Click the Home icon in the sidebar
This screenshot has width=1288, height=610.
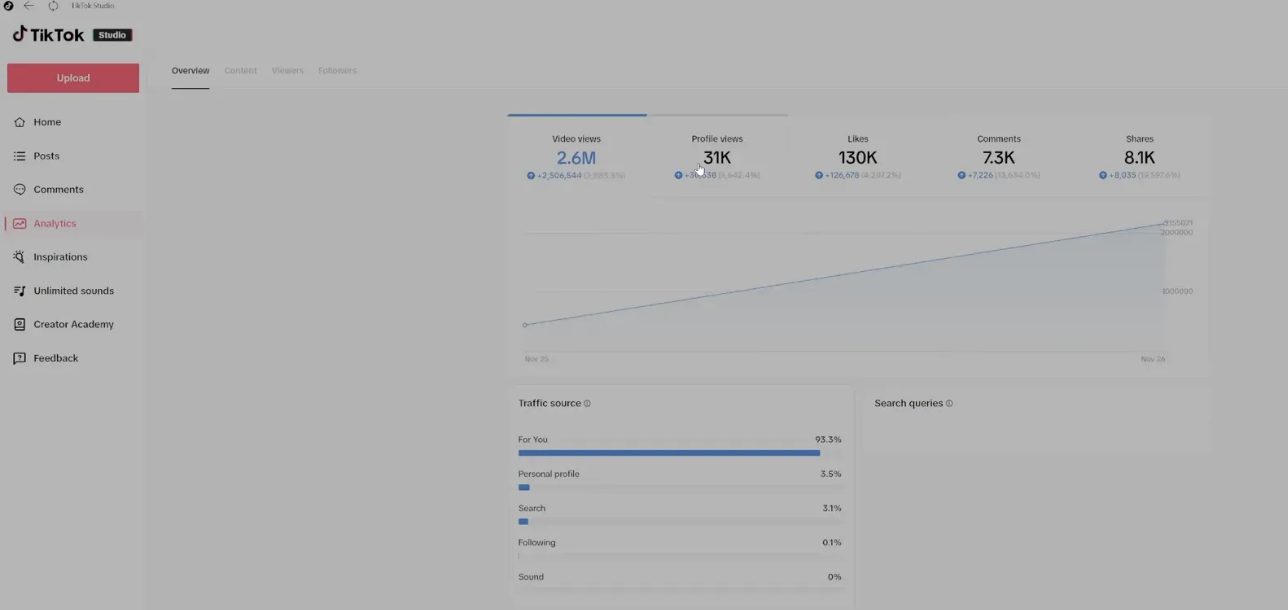pyautogui.click(x=19, y=122)
